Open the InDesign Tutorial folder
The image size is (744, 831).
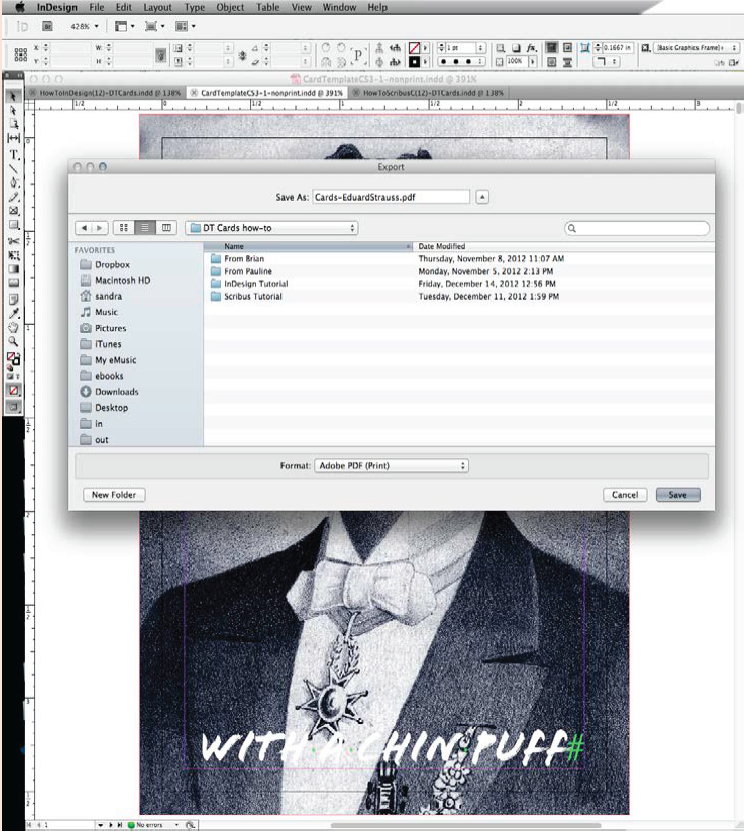(x=255, y=284)
